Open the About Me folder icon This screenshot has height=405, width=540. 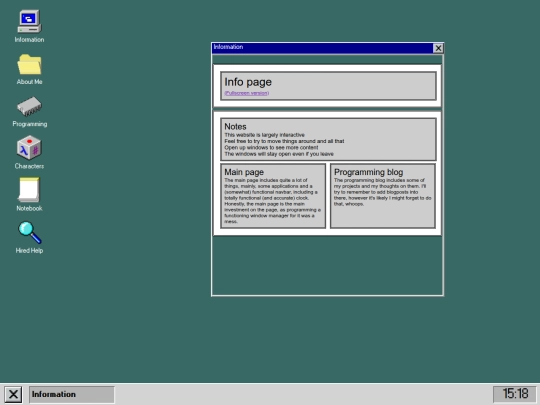pos(29,64)
